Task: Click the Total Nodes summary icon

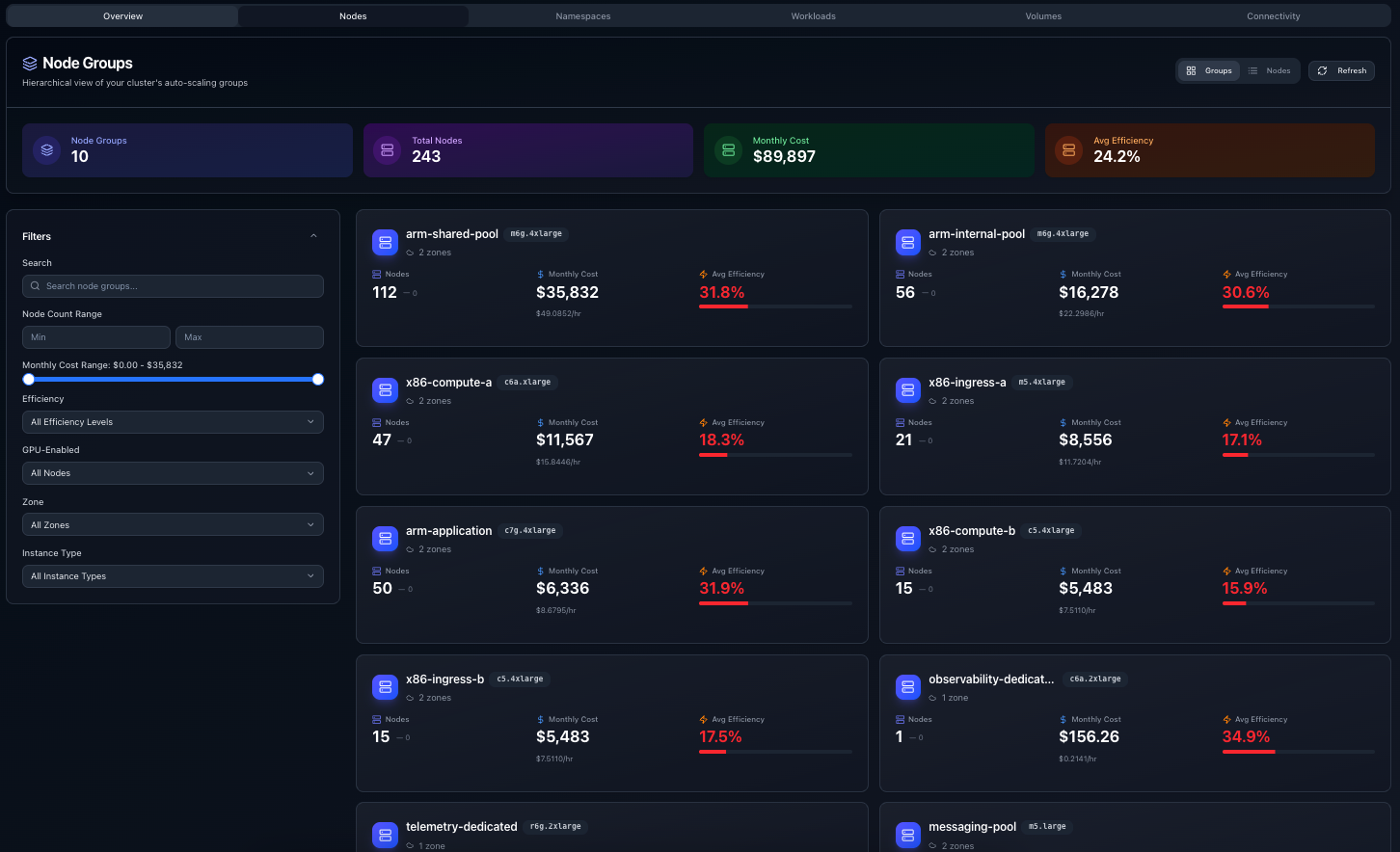Action: point(388,150)
